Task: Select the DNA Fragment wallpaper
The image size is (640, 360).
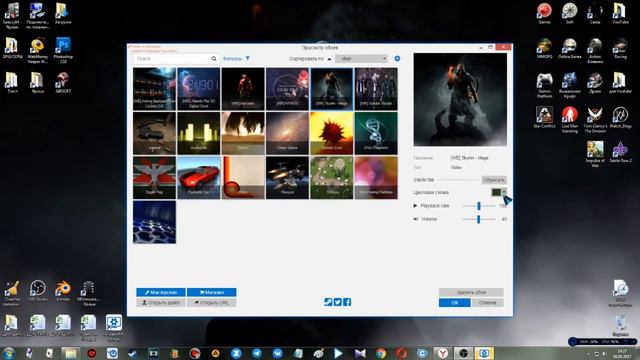Action: point(376,133)
